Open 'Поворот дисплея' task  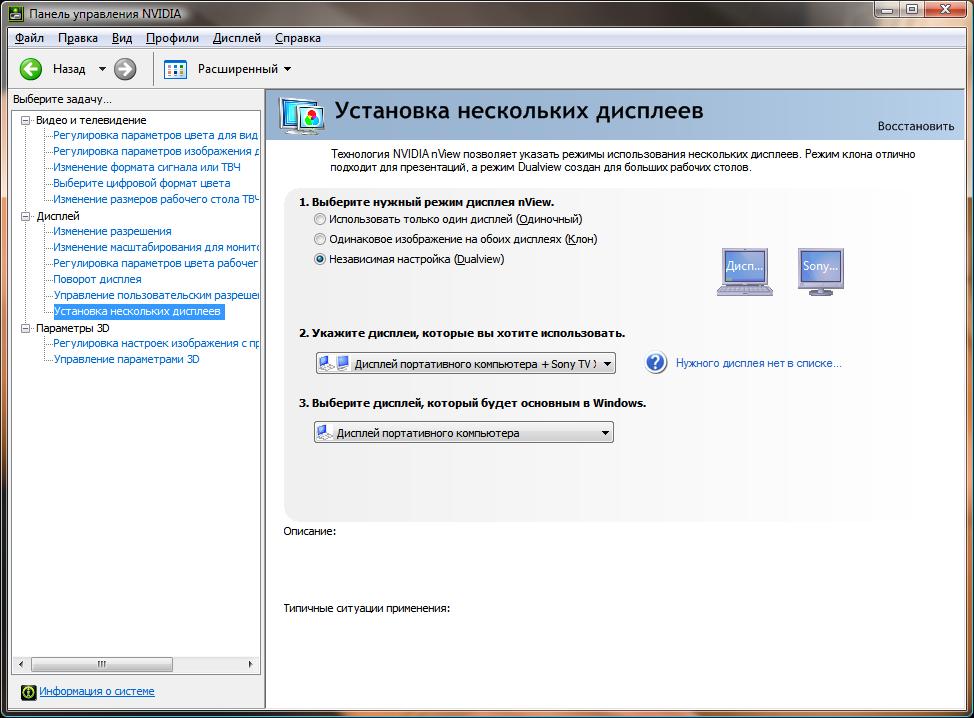pyautogui.click(x=98, y=279)
